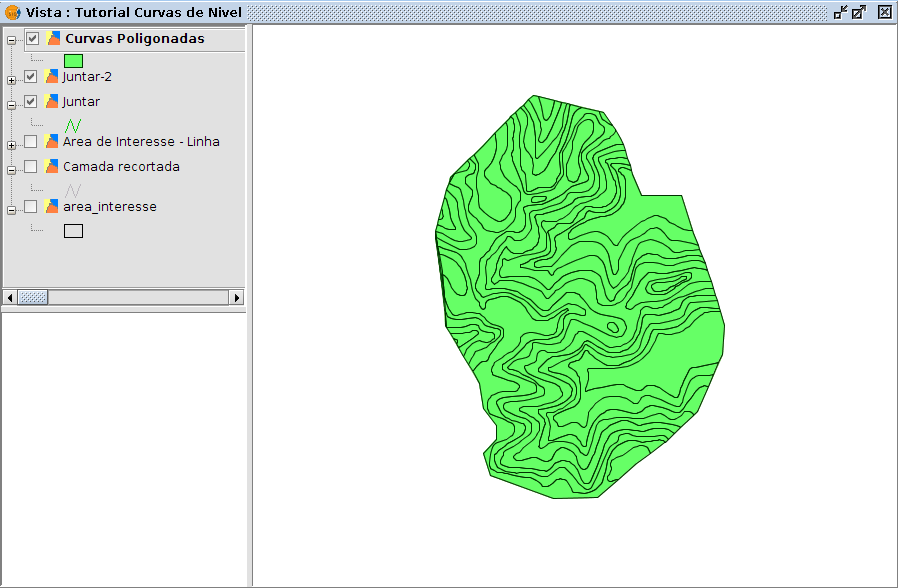Select the area_interesse layer label
Image resolution: width=898 pixels, height=588 pixels.
click(x=109, y=207)
